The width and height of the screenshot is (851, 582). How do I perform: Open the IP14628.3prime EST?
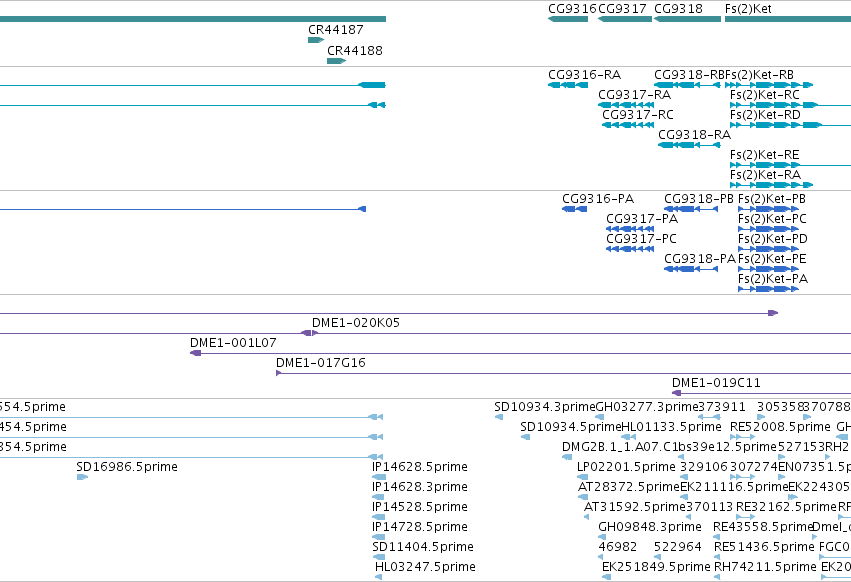coord(378,497)
